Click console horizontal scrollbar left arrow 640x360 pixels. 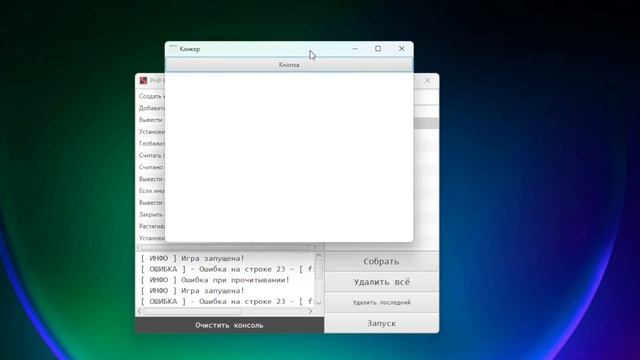(140, 311)
